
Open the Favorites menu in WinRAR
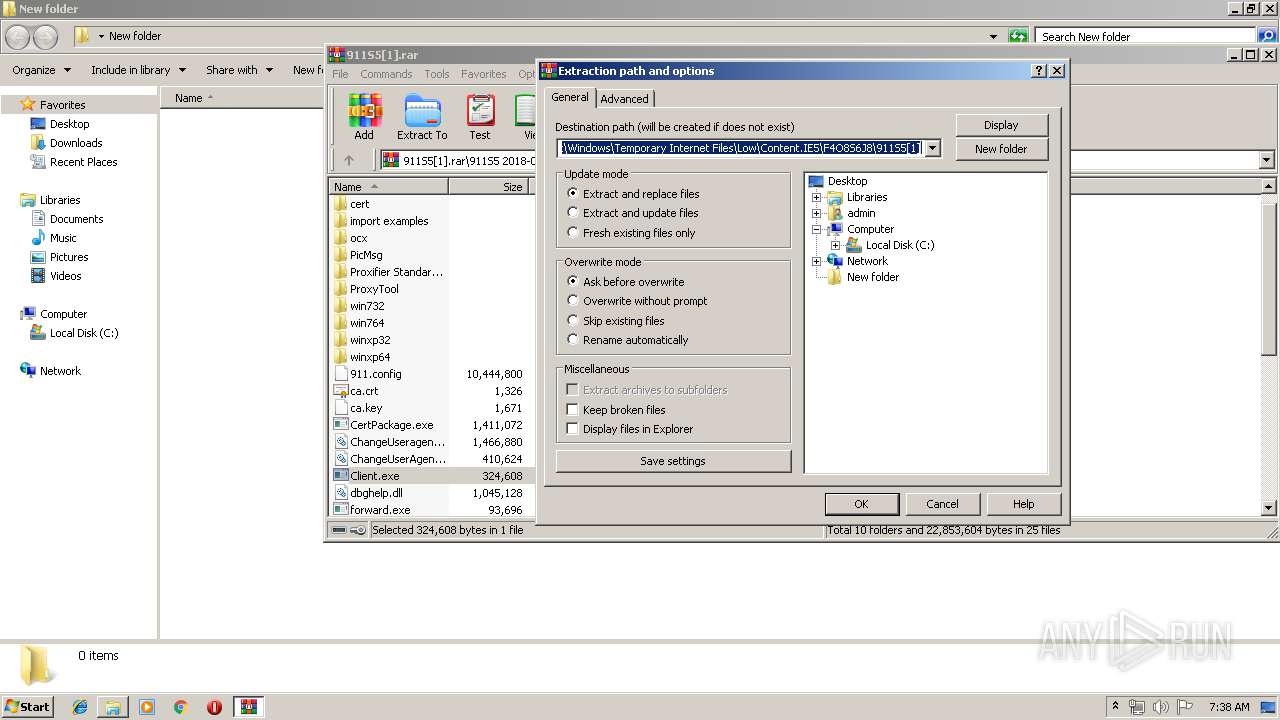[x=484, y=74]
